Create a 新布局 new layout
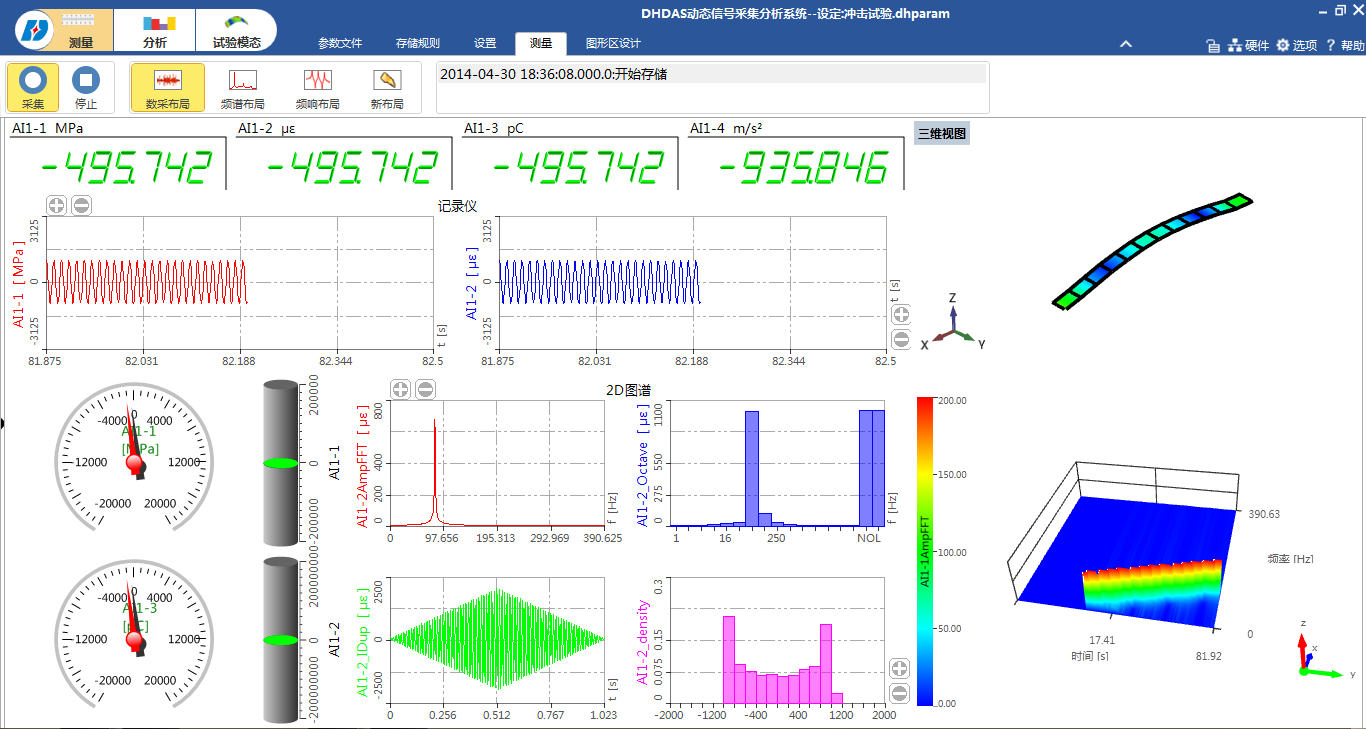The image size is (1366, 729). click(x=387, y=87)
